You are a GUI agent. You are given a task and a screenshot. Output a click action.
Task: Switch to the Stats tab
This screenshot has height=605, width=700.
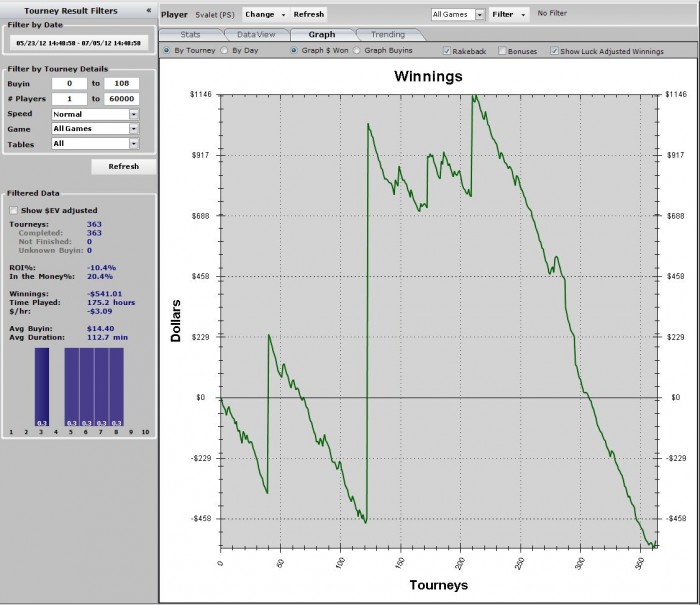coord(190,34)
